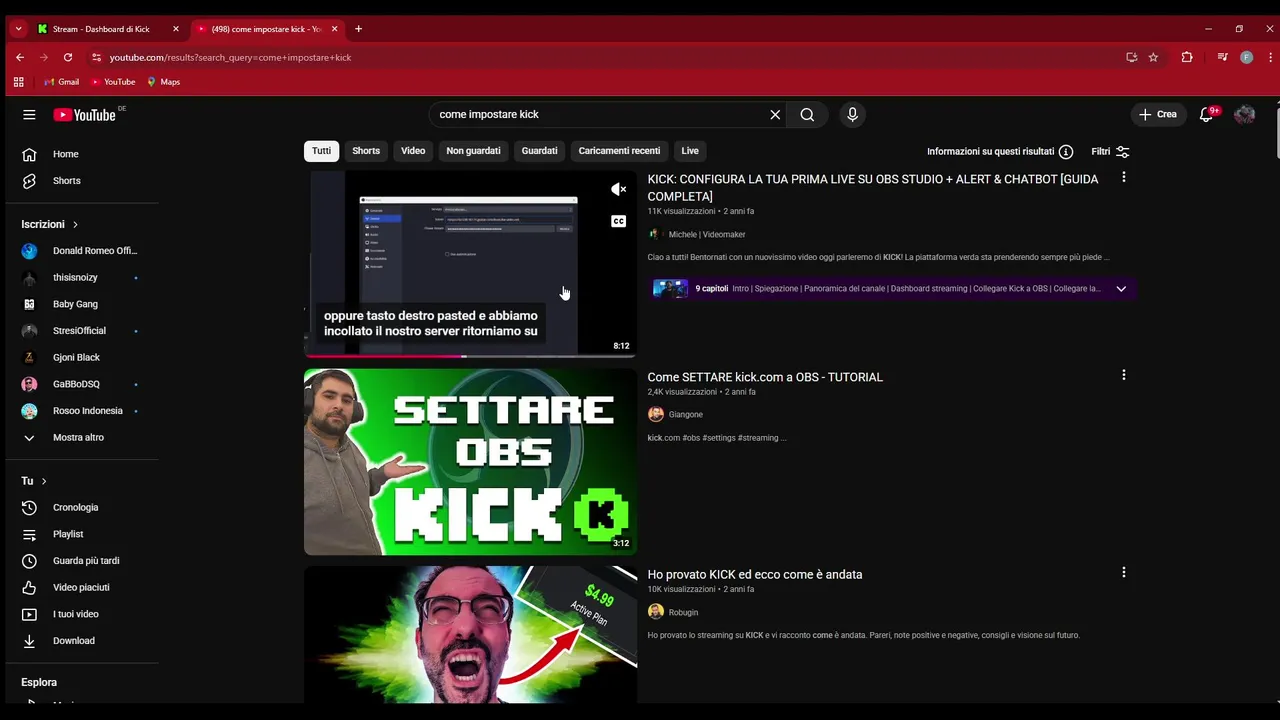Open the Come SETTARE kick.com video title
This screenshot has width=1280, height=720.
click(765, 377)
